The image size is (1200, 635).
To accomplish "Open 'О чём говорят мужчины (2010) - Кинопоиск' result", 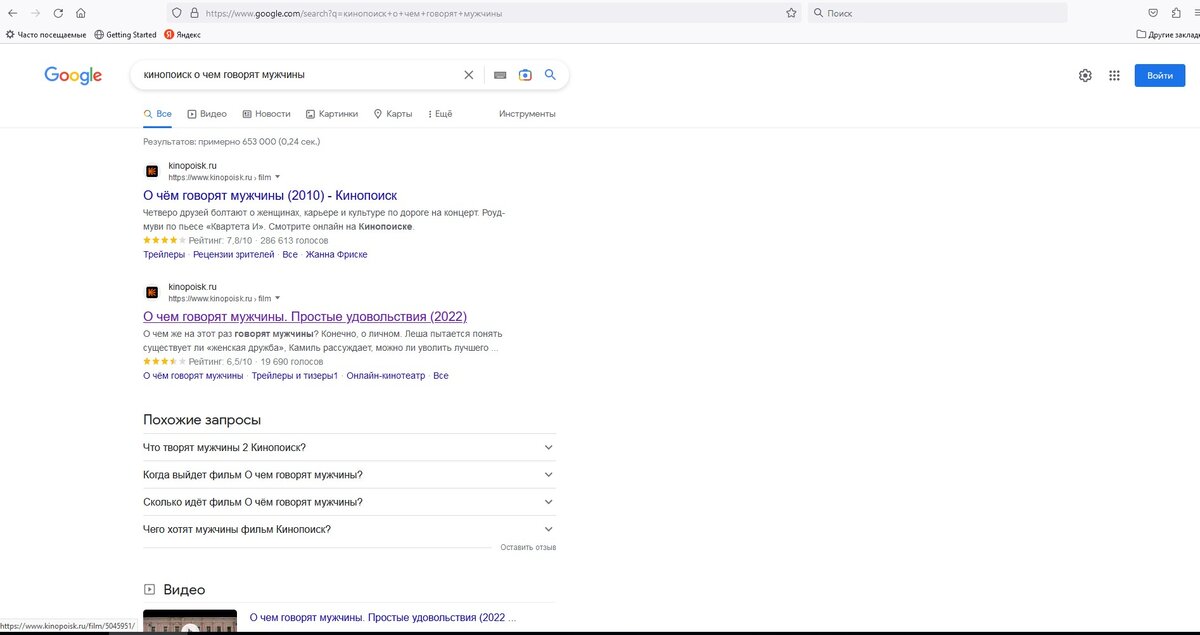I will (270, 196).
